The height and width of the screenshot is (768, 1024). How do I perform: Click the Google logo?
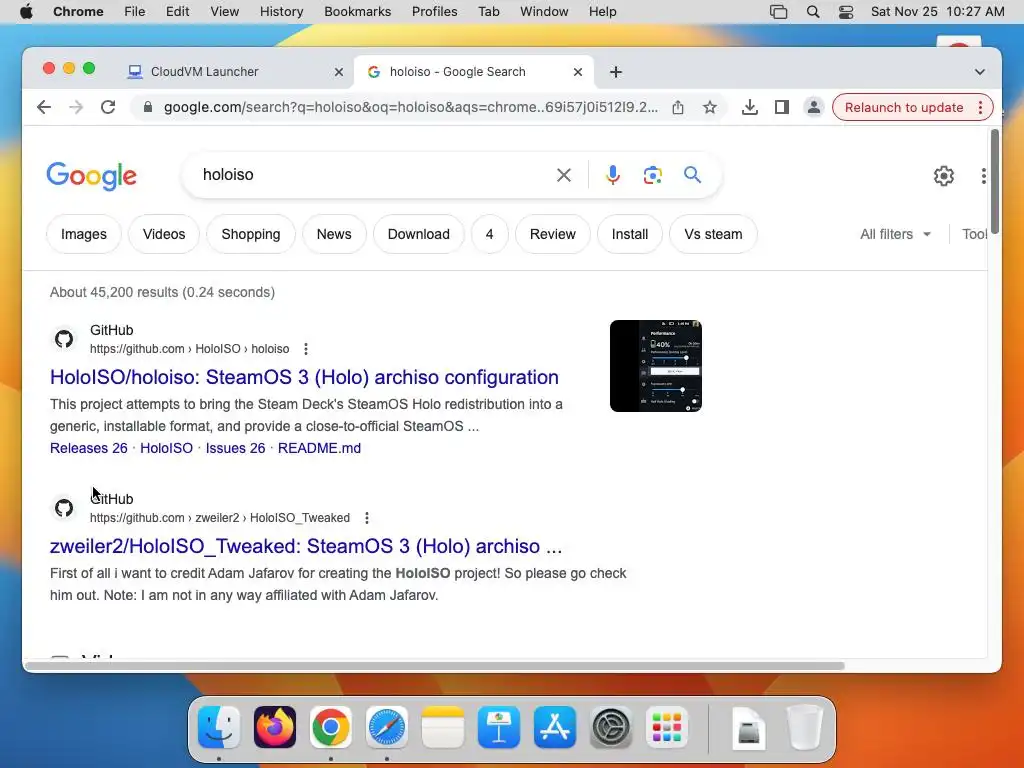(x=91, y=176)
